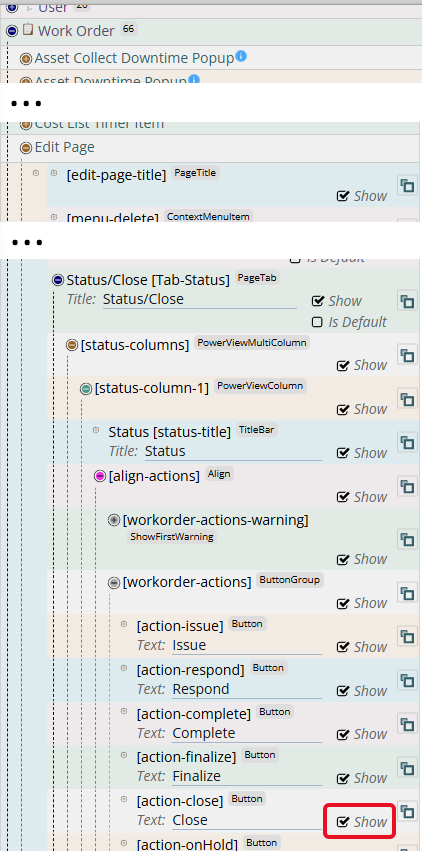
Task: Toggle Show checkbox for action-respond
Action: point(342,691)
